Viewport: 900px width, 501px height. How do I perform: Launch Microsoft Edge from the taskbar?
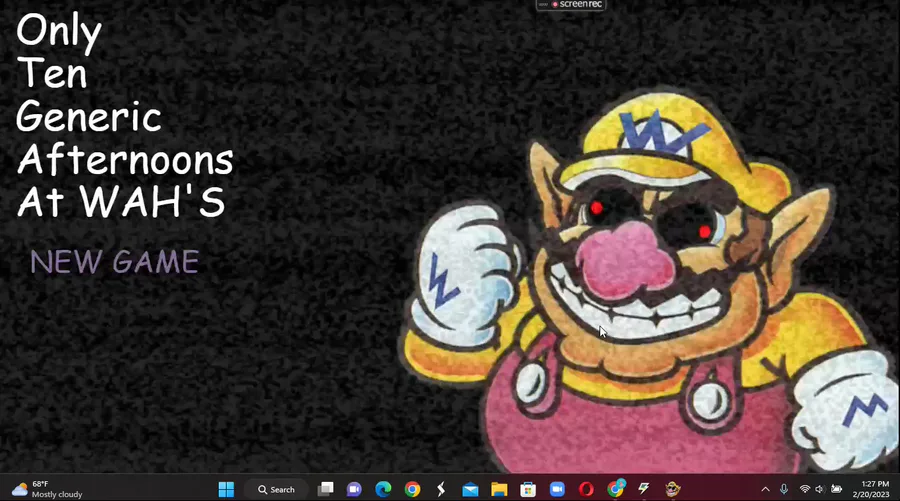coord(383,490)
